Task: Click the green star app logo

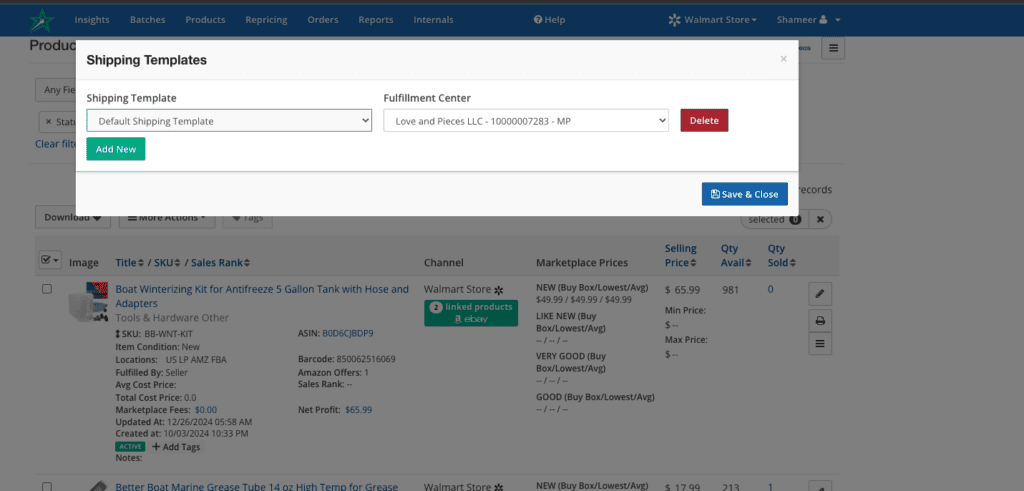Action: 42,20
